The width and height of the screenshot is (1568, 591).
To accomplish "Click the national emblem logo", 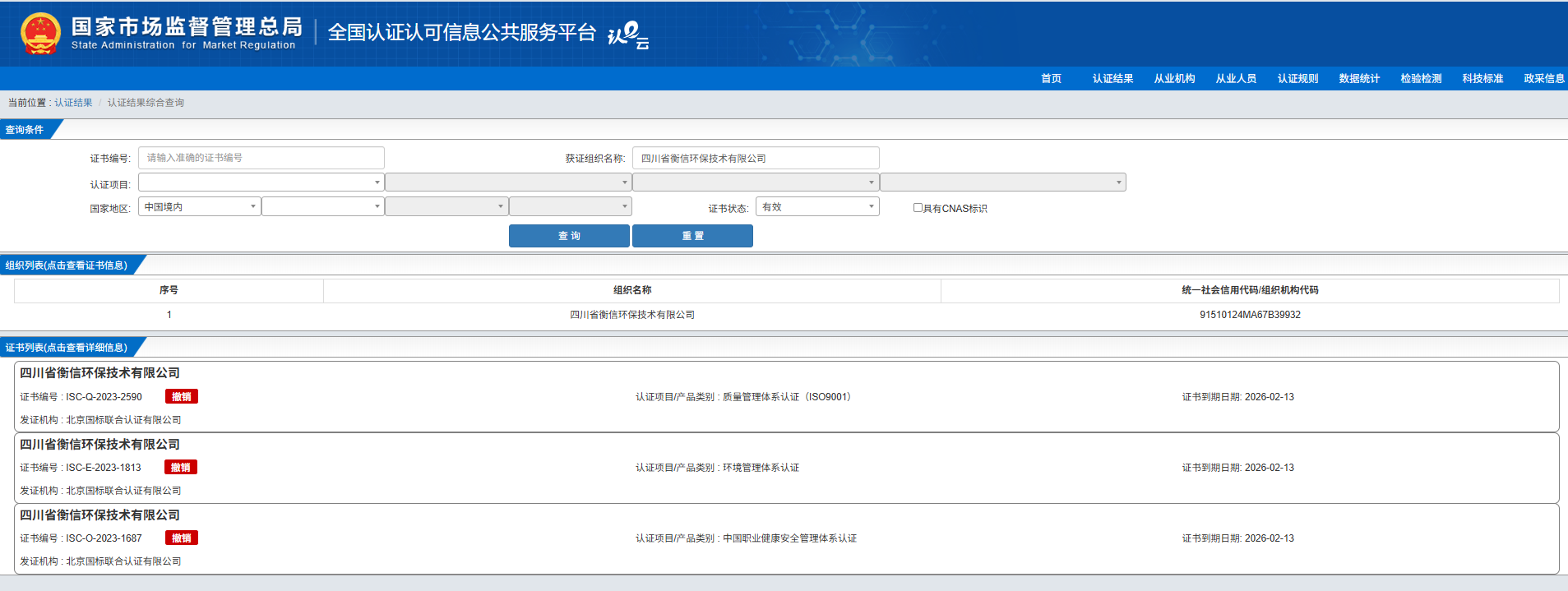I will [x=40, y=34].
